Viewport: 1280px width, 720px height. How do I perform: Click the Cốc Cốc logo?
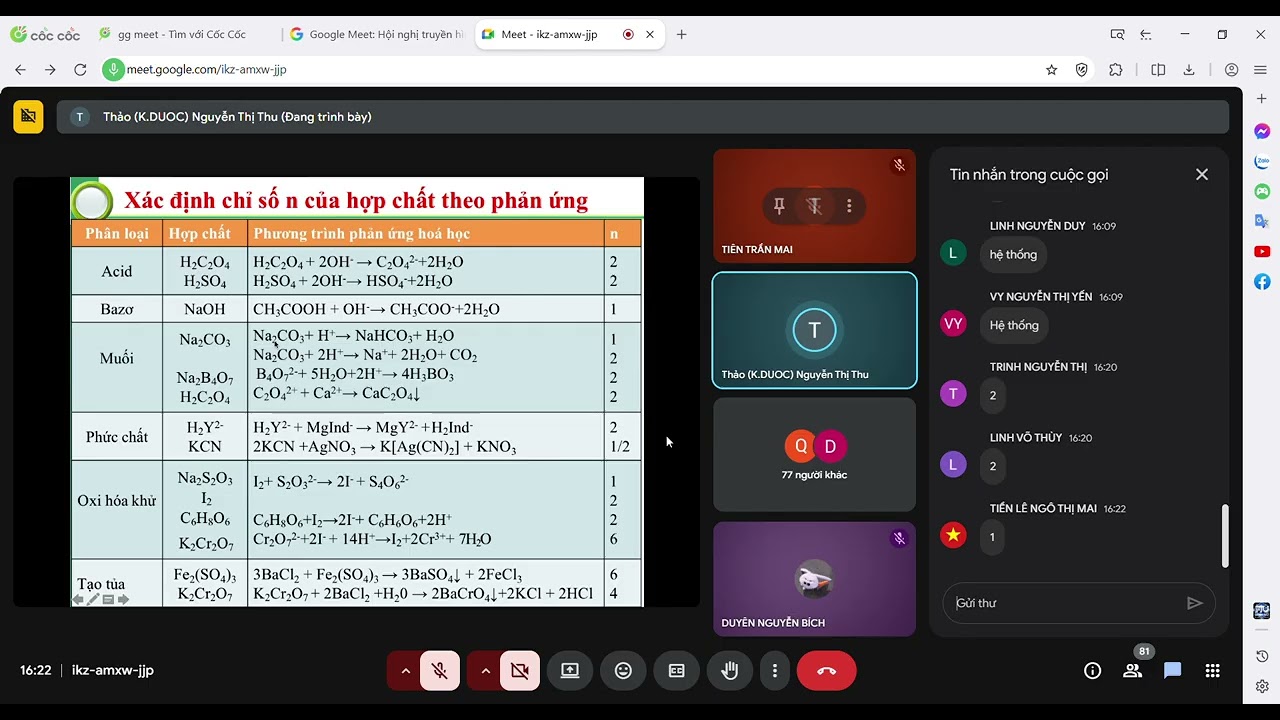pyautogui.click(x=45, y=34)
